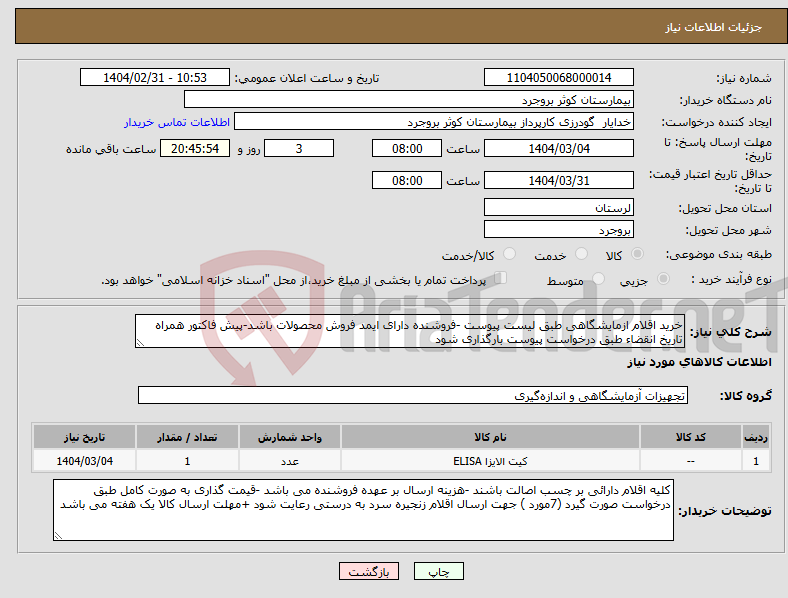Viewport: 788px width, 598px height.
Task: Click the توضیحات خریدار notes text area
Action: click(x=363, y=510)
